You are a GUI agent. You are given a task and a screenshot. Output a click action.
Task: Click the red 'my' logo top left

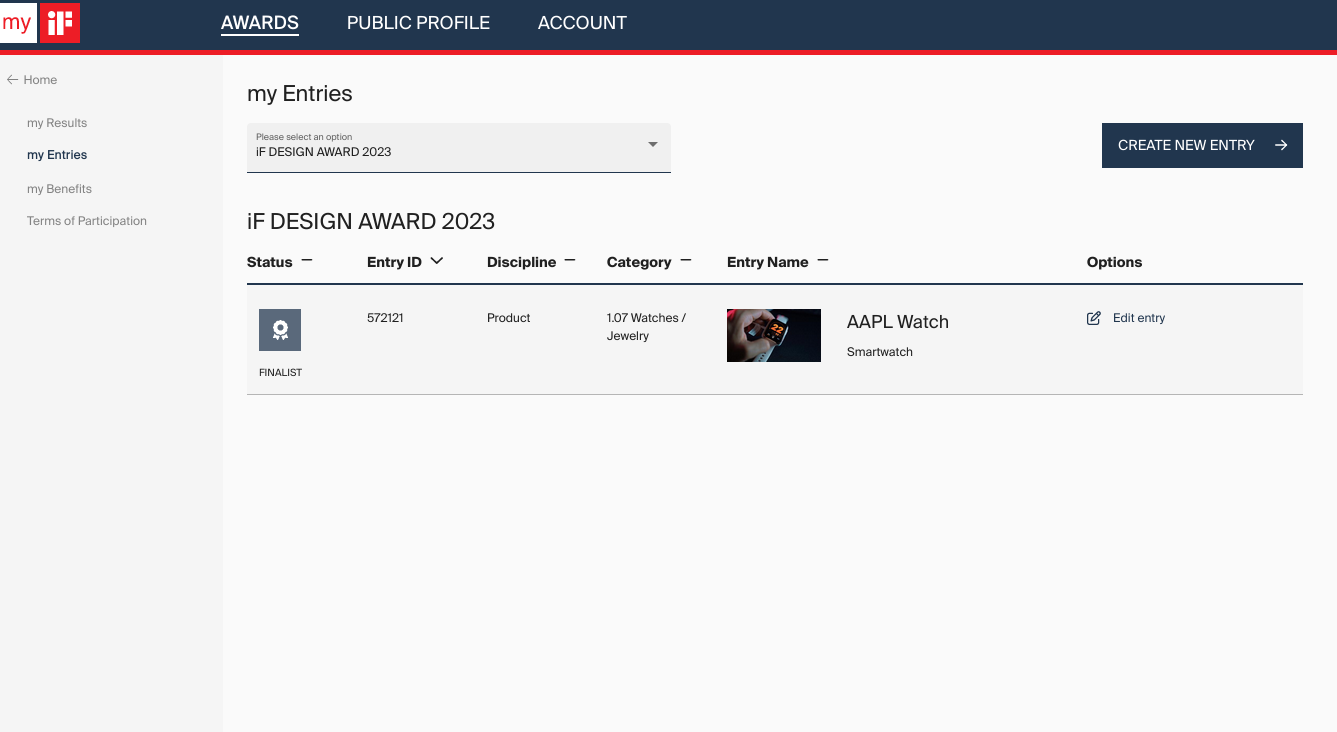tap(17, 22)
